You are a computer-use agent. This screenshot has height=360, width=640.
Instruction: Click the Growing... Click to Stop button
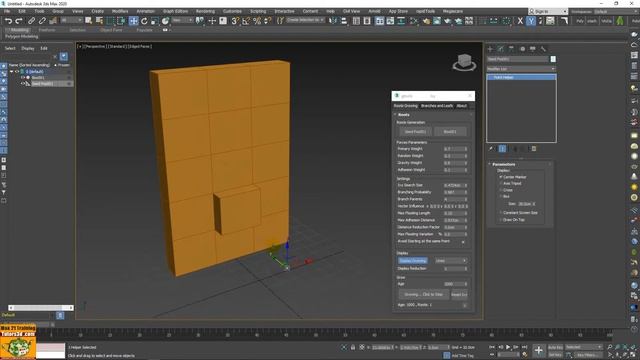click(x=423, y=294)
